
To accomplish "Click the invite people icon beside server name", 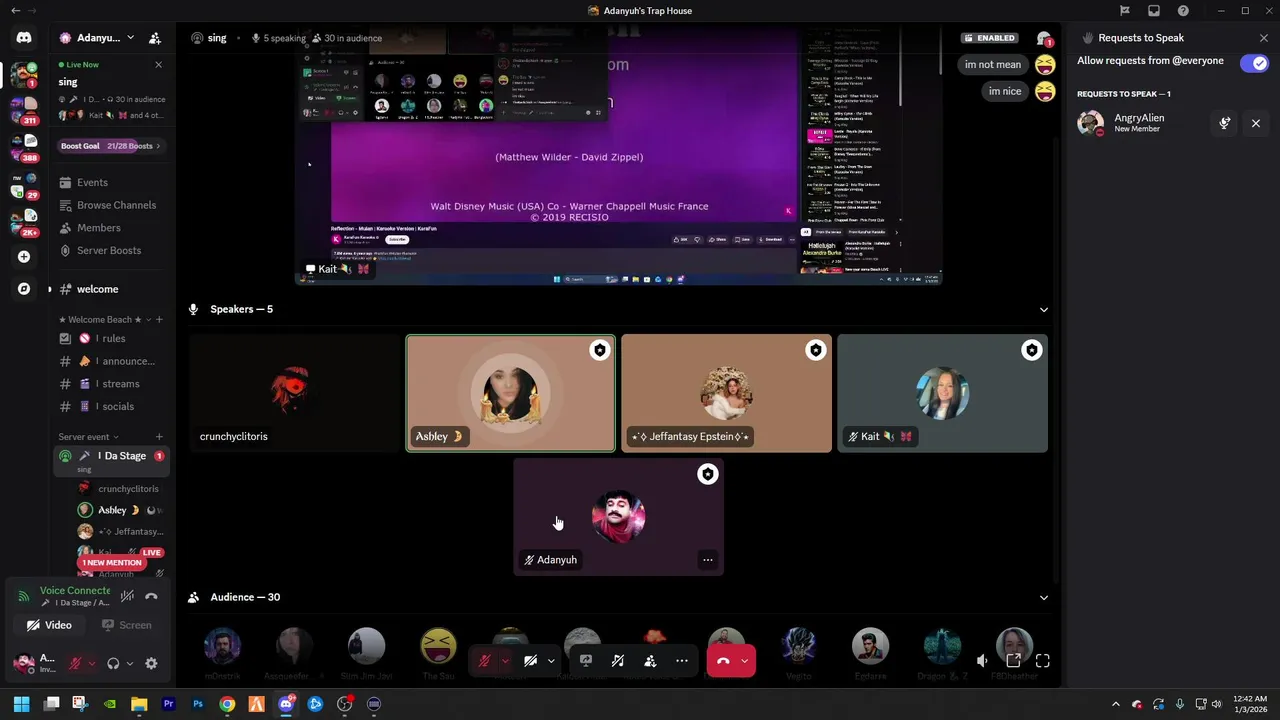I will [x=155, y=38].
